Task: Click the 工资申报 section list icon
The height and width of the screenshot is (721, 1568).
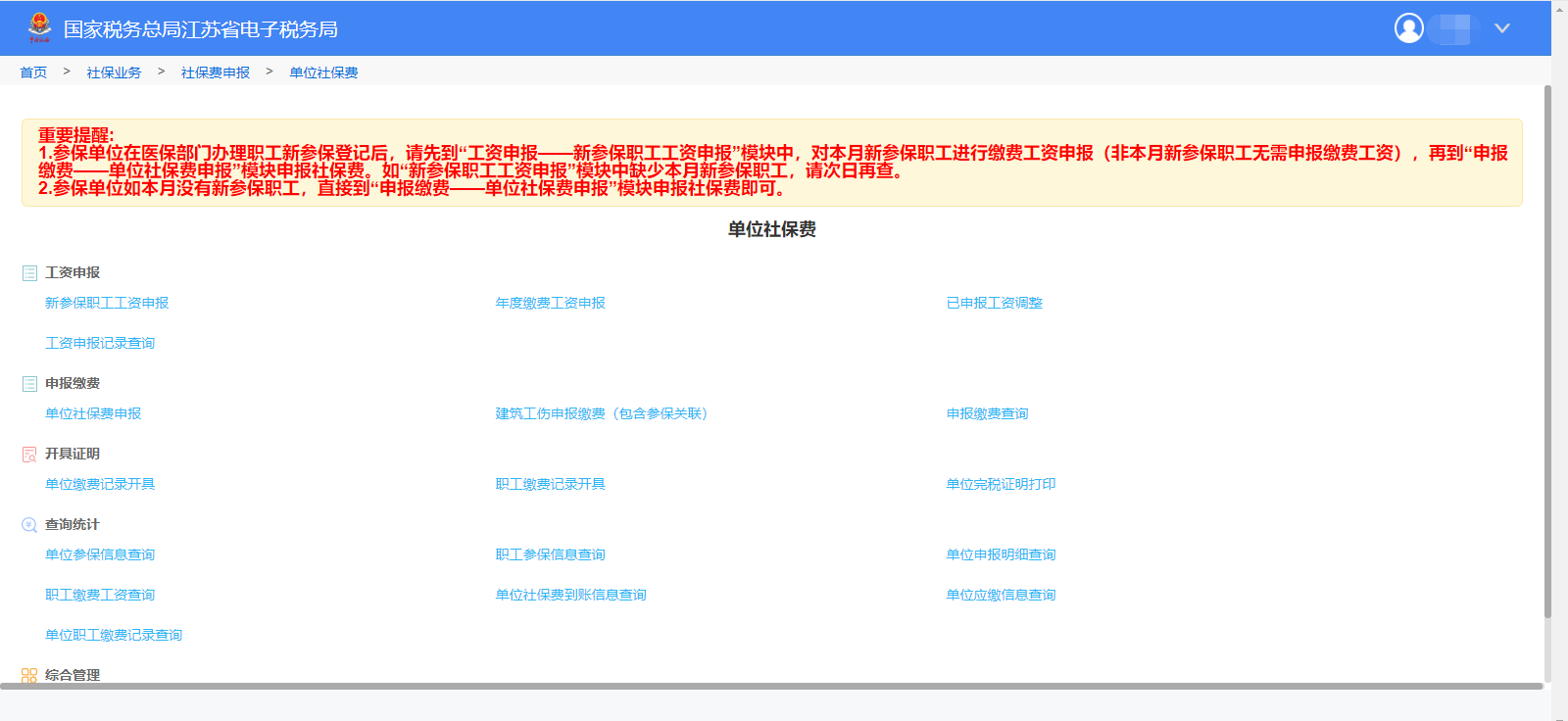Action: [29, 273]
